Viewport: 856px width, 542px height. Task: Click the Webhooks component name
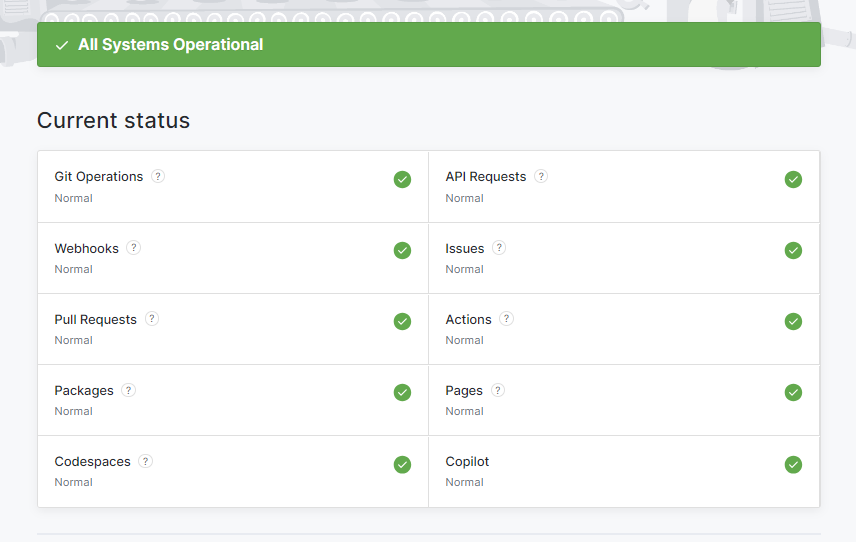[x=86, y=248]
